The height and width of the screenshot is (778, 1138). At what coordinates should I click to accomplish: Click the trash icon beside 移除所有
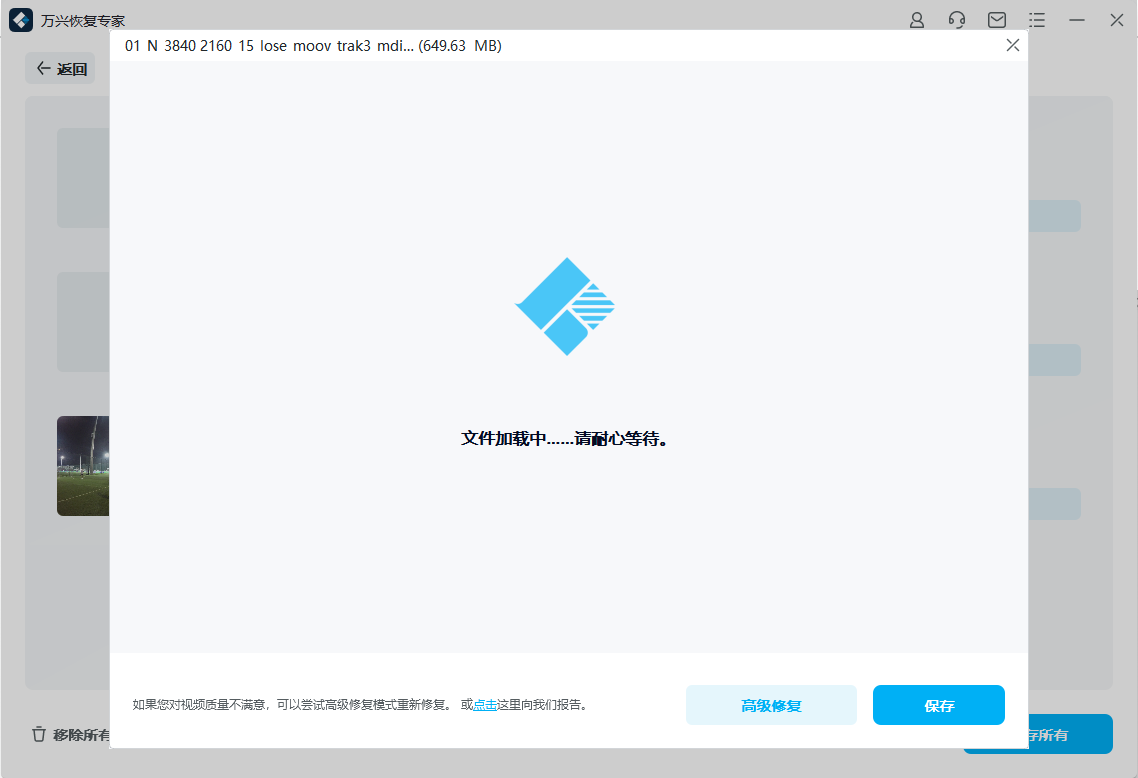pos(38,733)
